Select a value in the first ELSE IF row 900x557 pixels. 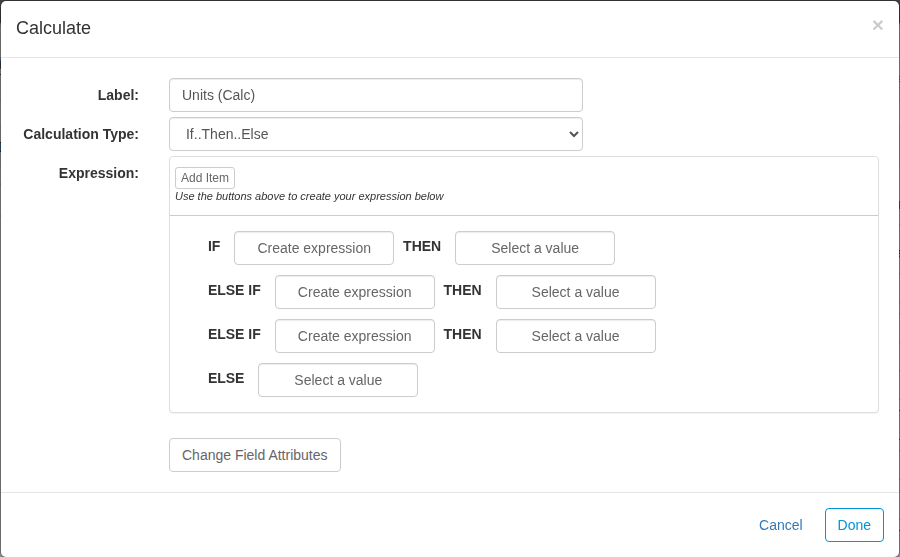(576, 292)
